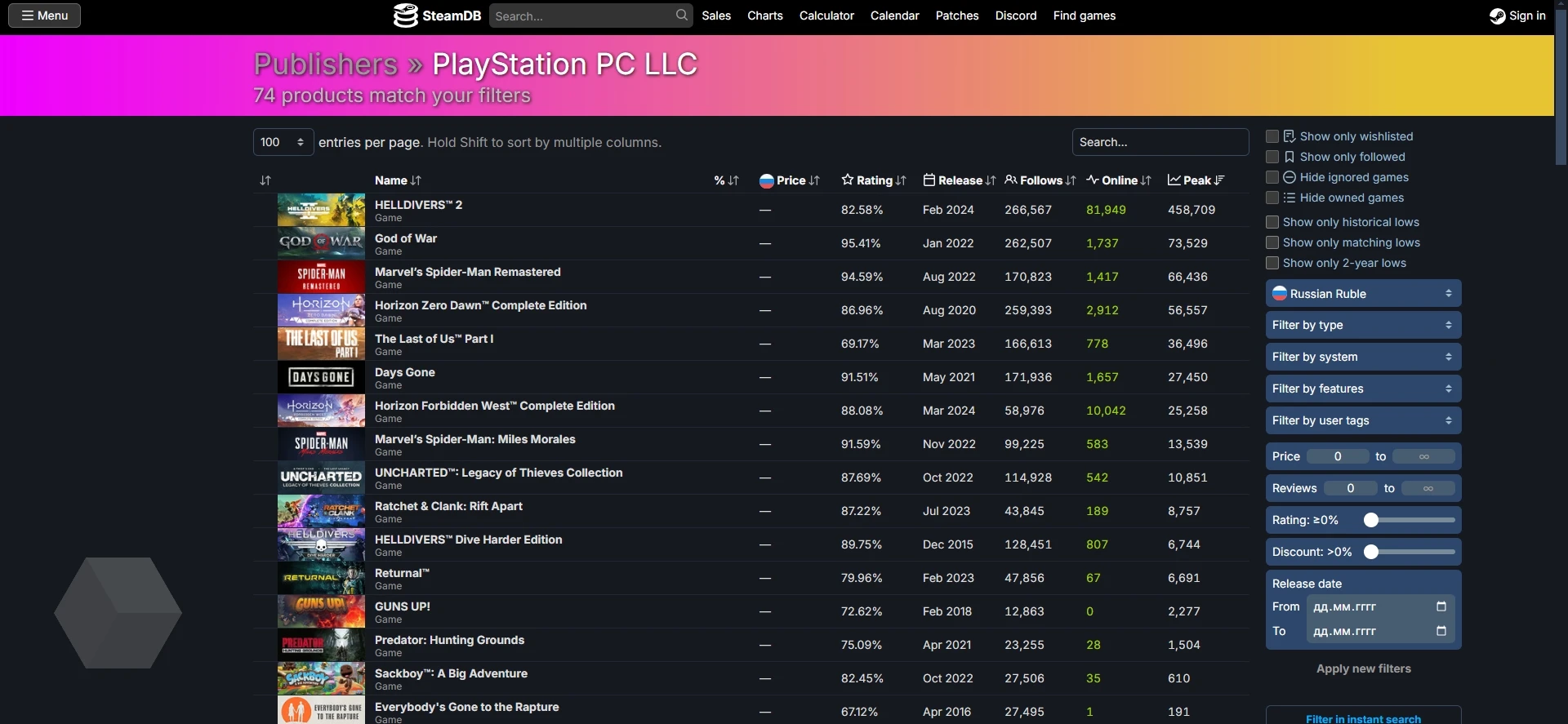Check Show only historical lows

tap(1272, 222)
